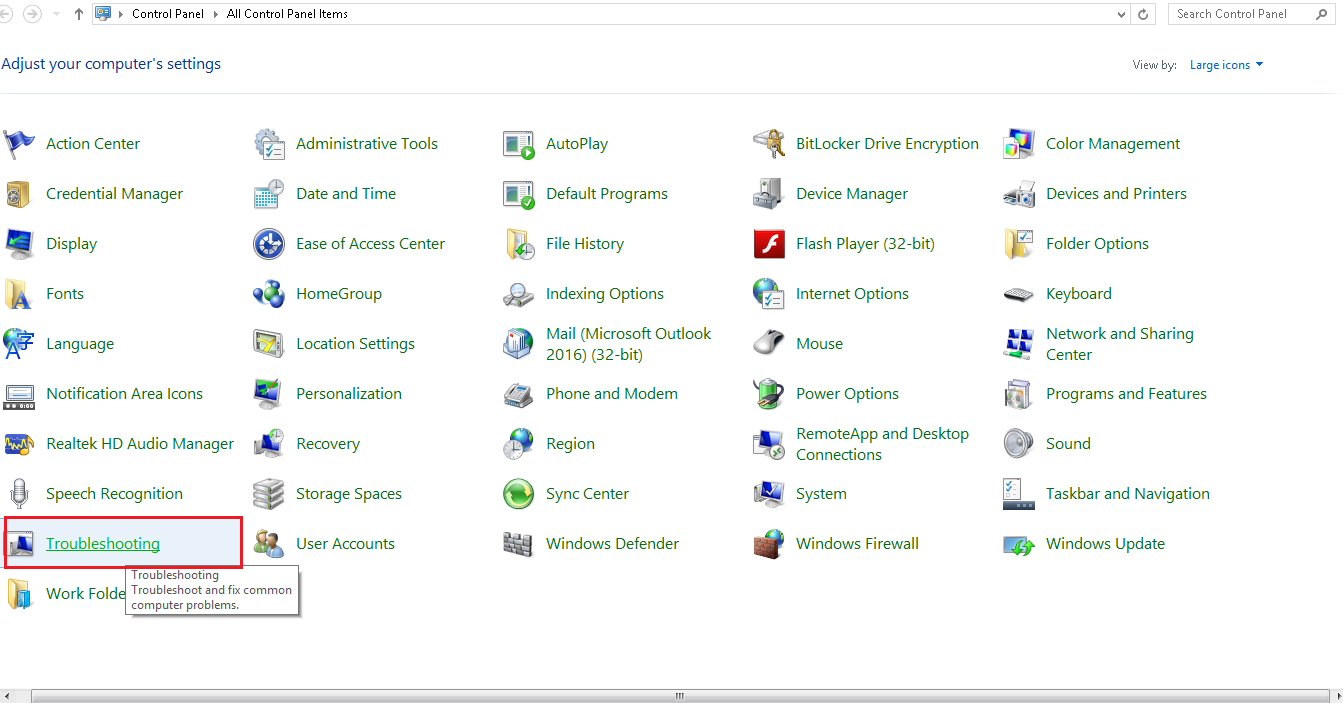Click the Windows Firewall brick wall icon
The image size is (1343, 703).
[768, 544]
